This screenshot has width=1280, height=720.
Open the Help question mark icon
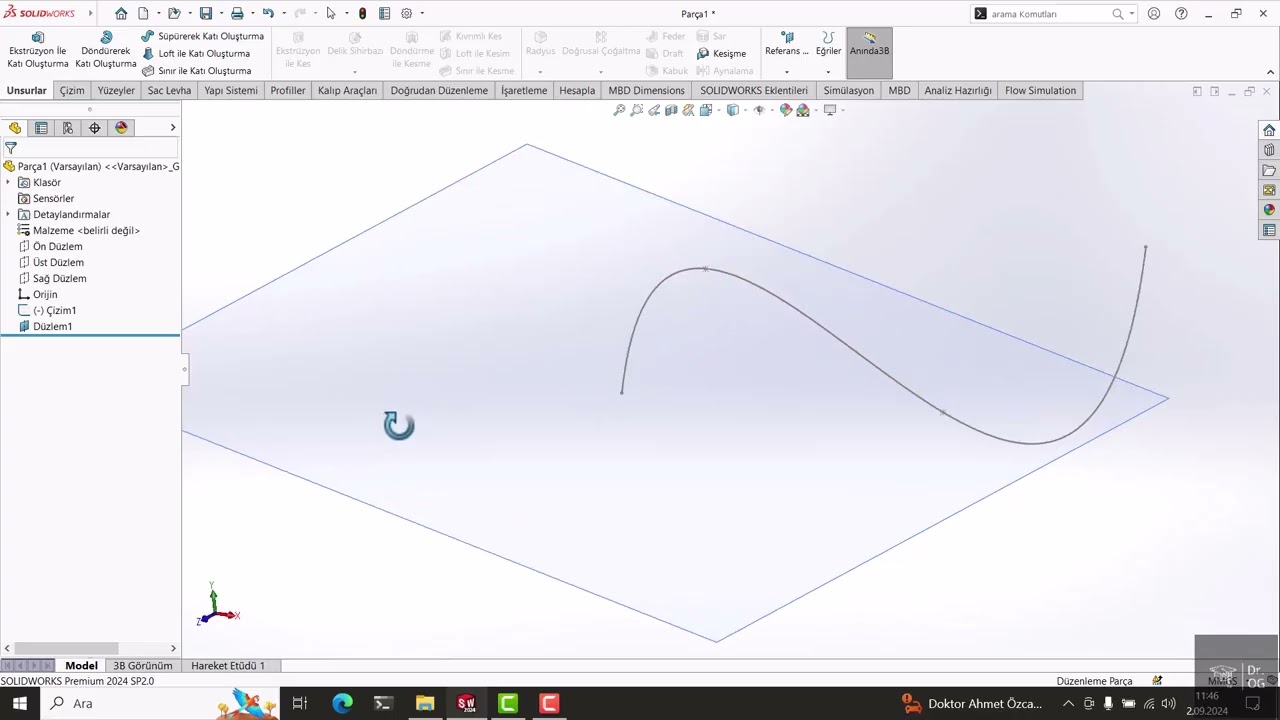(x=1181, y=14)
